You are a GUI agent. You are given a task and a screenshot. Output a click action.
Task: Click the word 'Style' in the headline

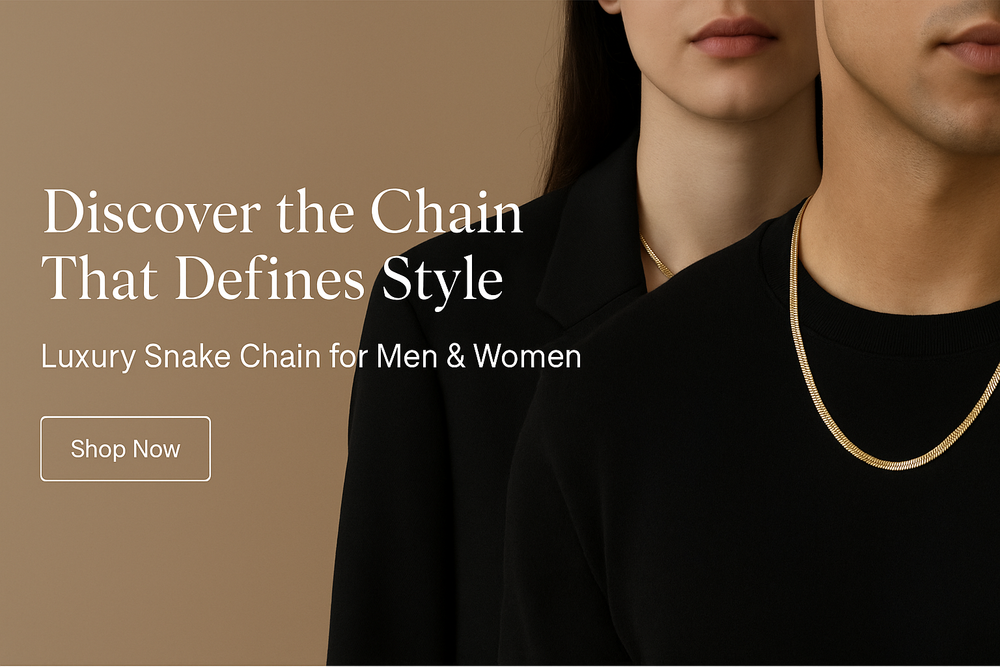[x=443, y=281]
